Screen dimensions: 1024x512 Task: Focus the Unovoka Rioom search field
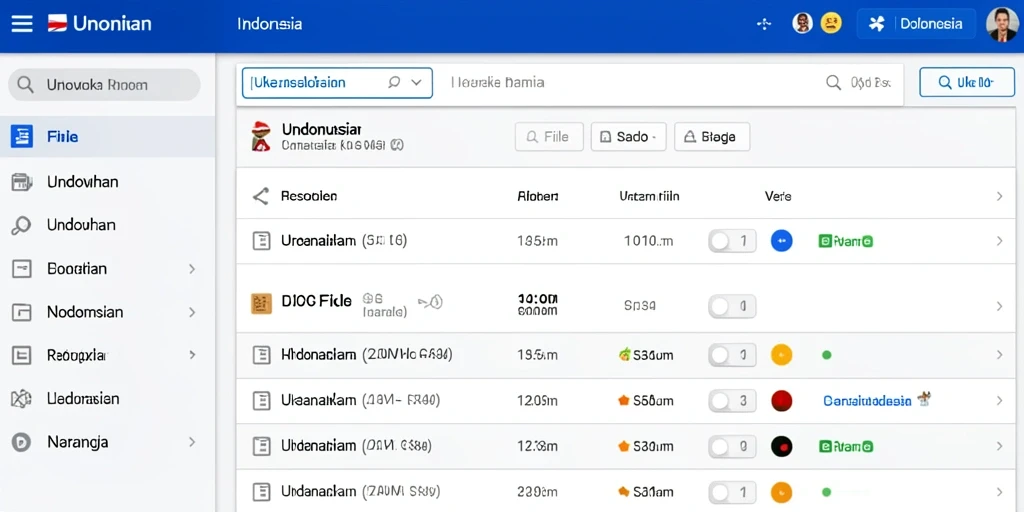click(x=104, y=85)
